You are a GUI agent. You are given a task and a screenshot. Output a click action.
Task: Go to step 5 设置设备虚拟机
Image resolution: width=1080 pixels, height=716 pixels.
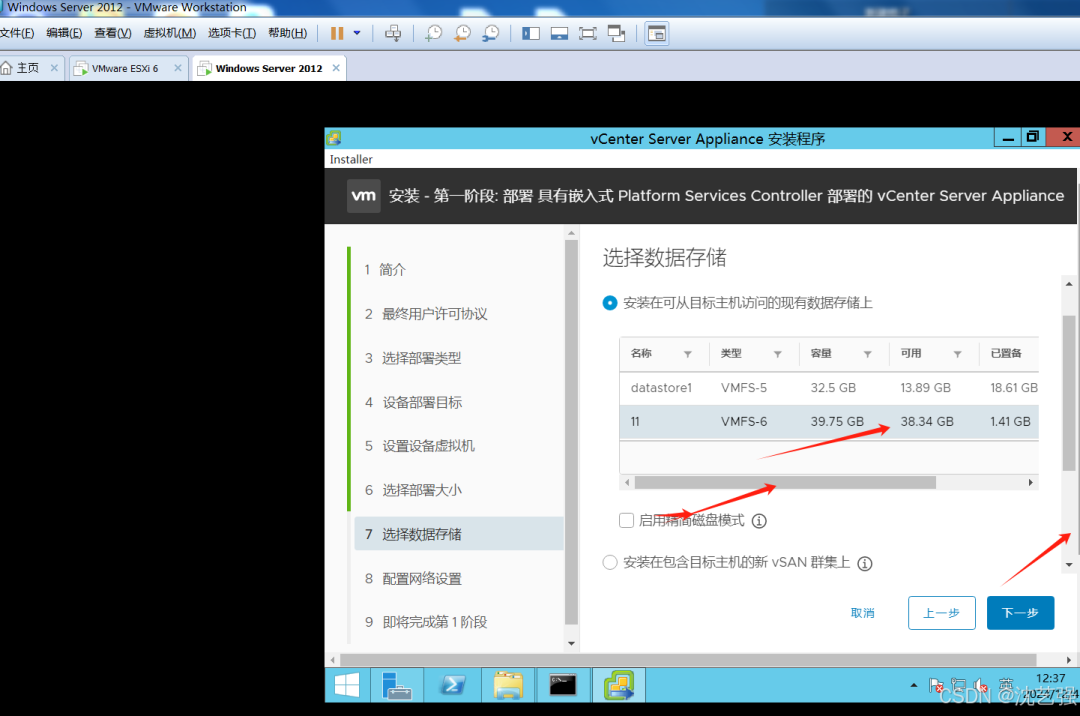point(458,446)
